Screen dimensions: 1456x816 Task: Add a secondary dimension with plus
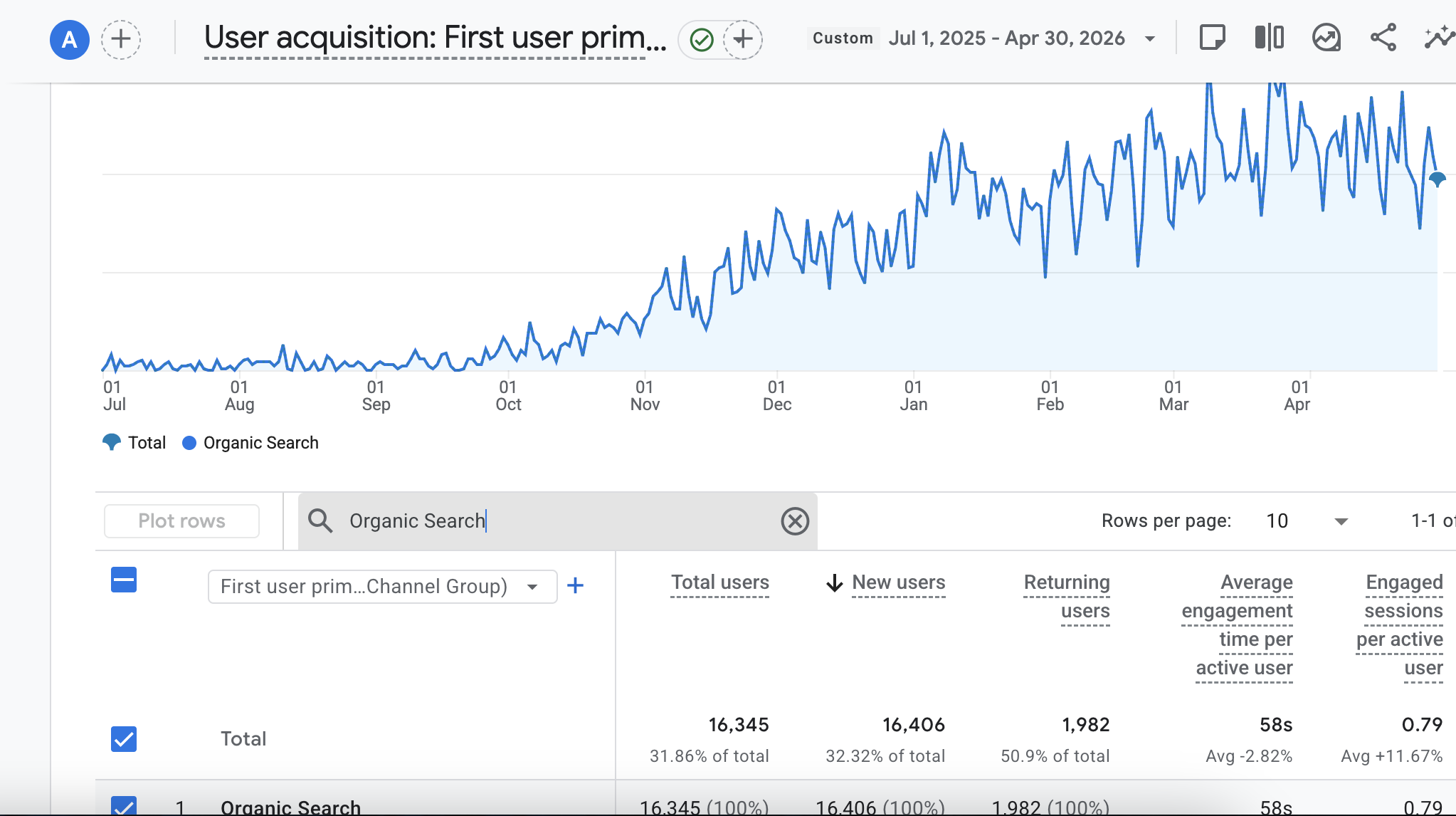click(x=575, y=586)
